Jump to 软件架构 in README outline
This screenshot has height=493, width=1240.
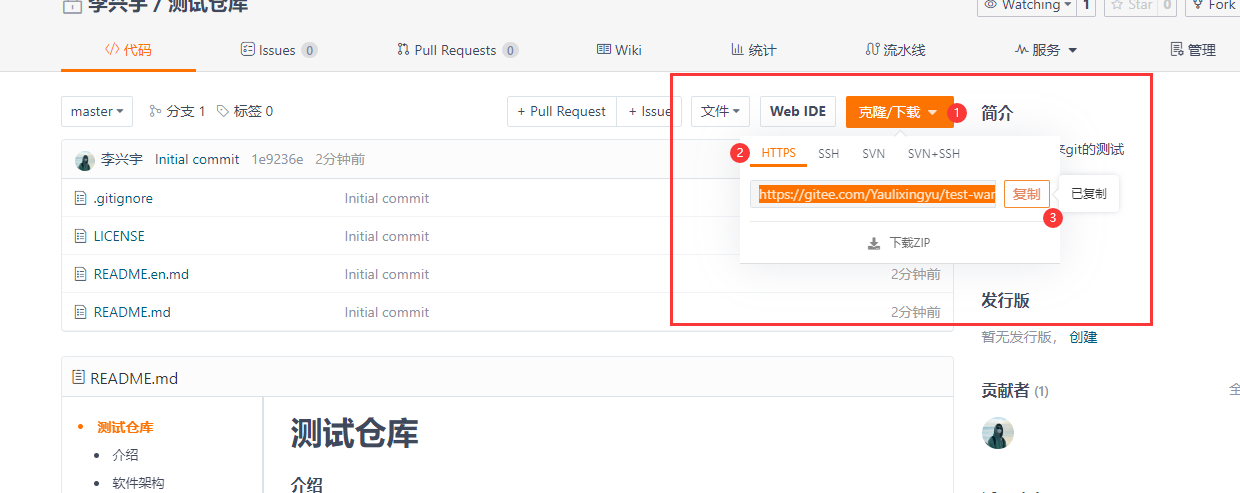pos(139,483)
